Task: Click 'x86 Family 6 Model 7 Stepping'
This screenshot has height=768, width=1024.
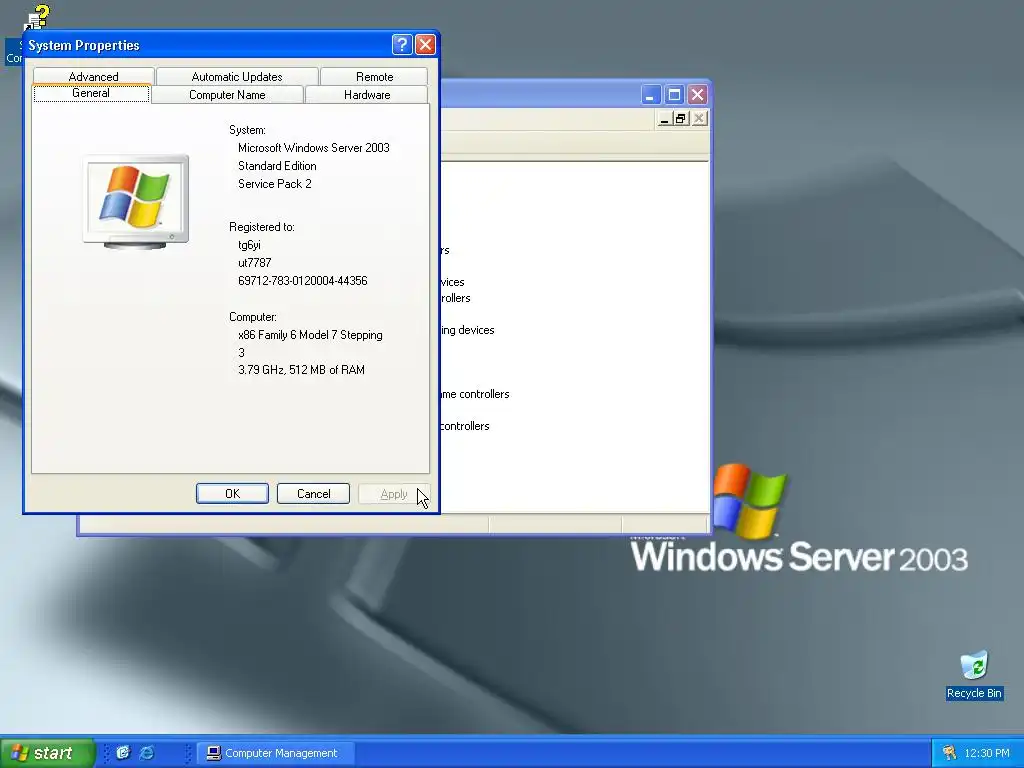Action: click(310, 334)
